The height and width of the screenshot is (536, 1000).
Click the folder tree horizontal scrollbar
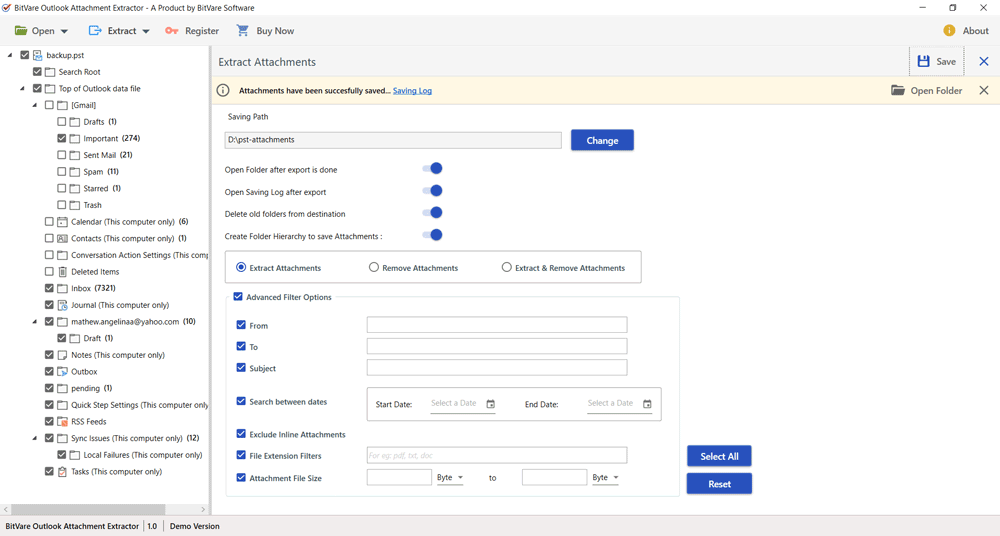click(x=89, y=509)
